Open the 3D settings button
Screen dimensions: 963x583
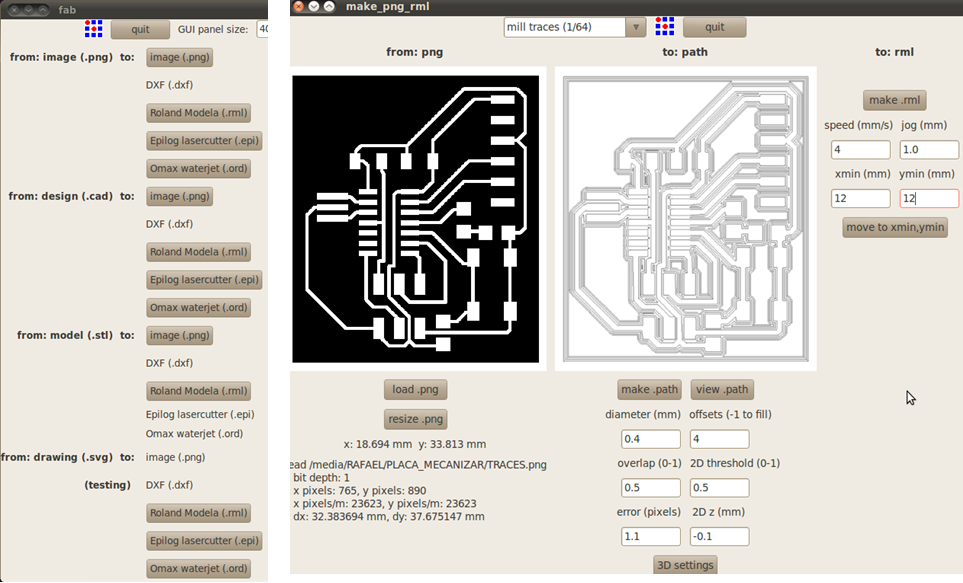point(685,565)
